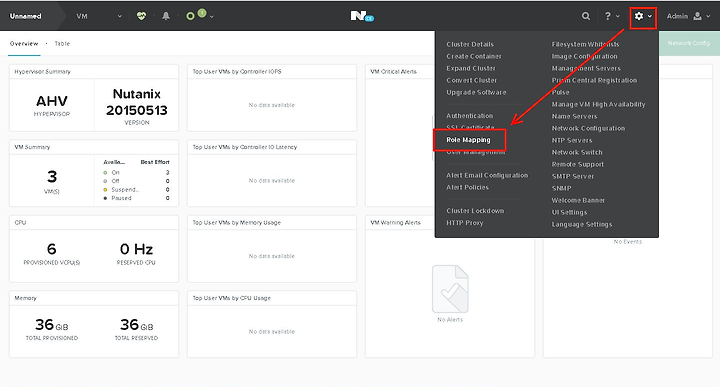Image resolution: width=720 pixels, height=387 pixels.
Task: Open Manage VM High Availability
Action: point(598,104)
